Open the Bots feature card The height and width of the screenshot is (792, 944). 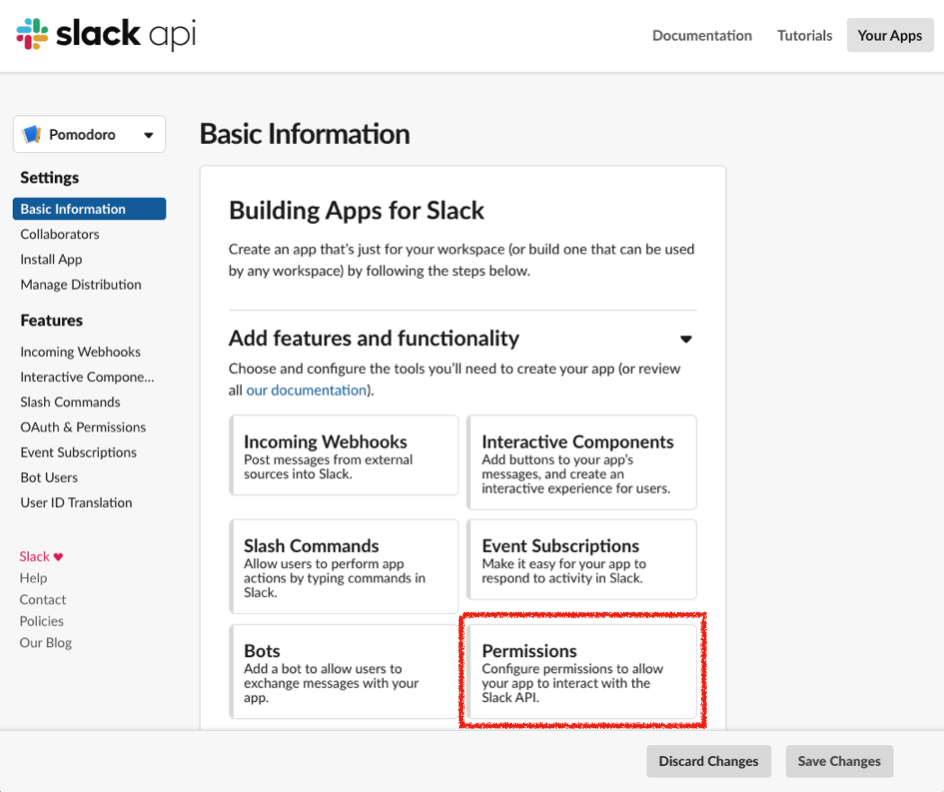(x=344, y=670)
